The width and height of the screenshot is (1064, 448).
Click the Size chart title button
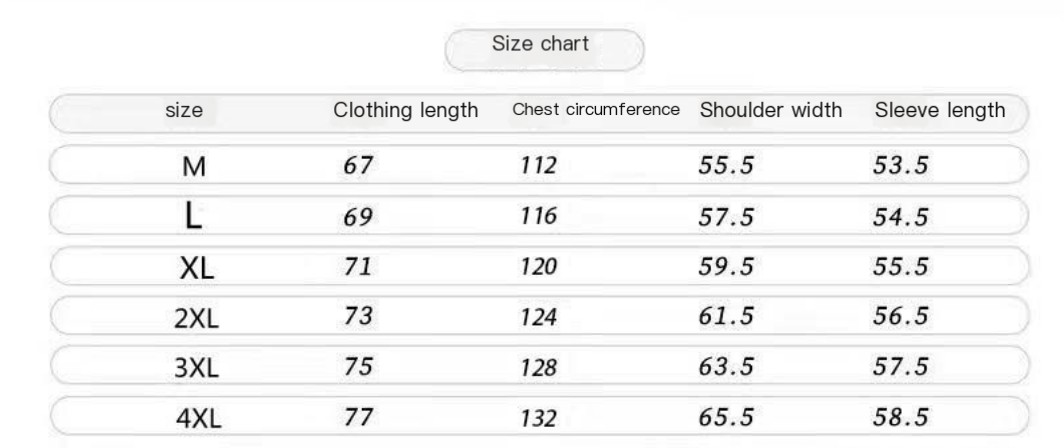(x=543, y=45)
